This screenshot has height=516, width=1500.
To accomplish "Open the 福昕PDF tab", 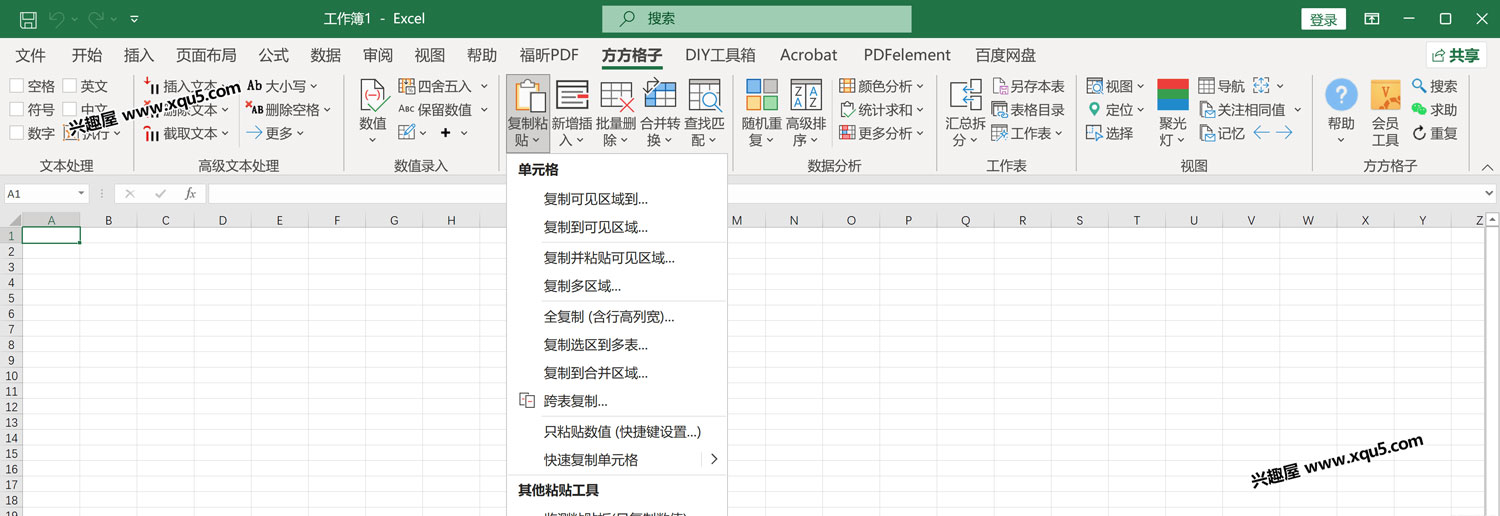I will 549,55.
